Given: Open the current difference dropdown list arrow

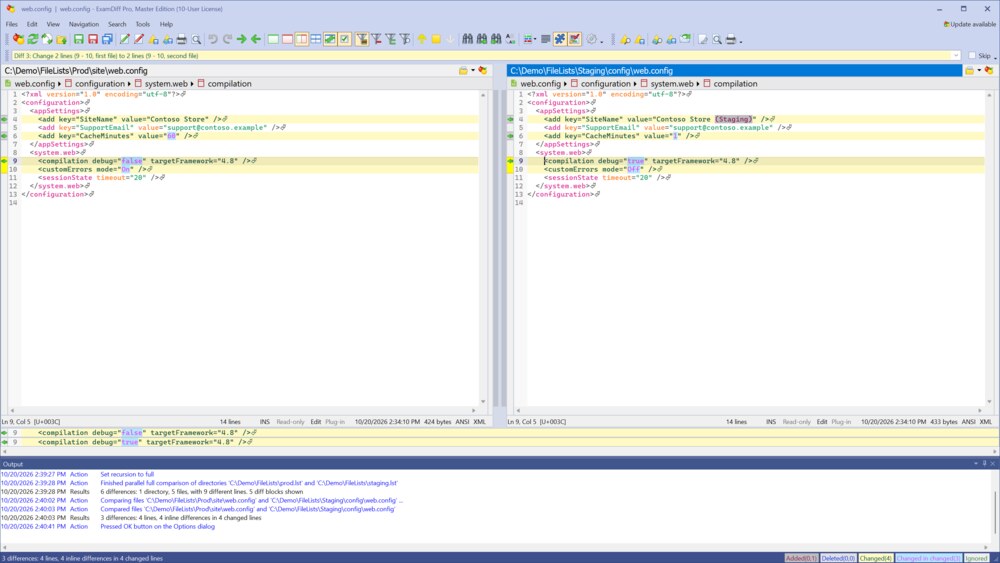Looking at the screenshot, I should pos(955,55).
